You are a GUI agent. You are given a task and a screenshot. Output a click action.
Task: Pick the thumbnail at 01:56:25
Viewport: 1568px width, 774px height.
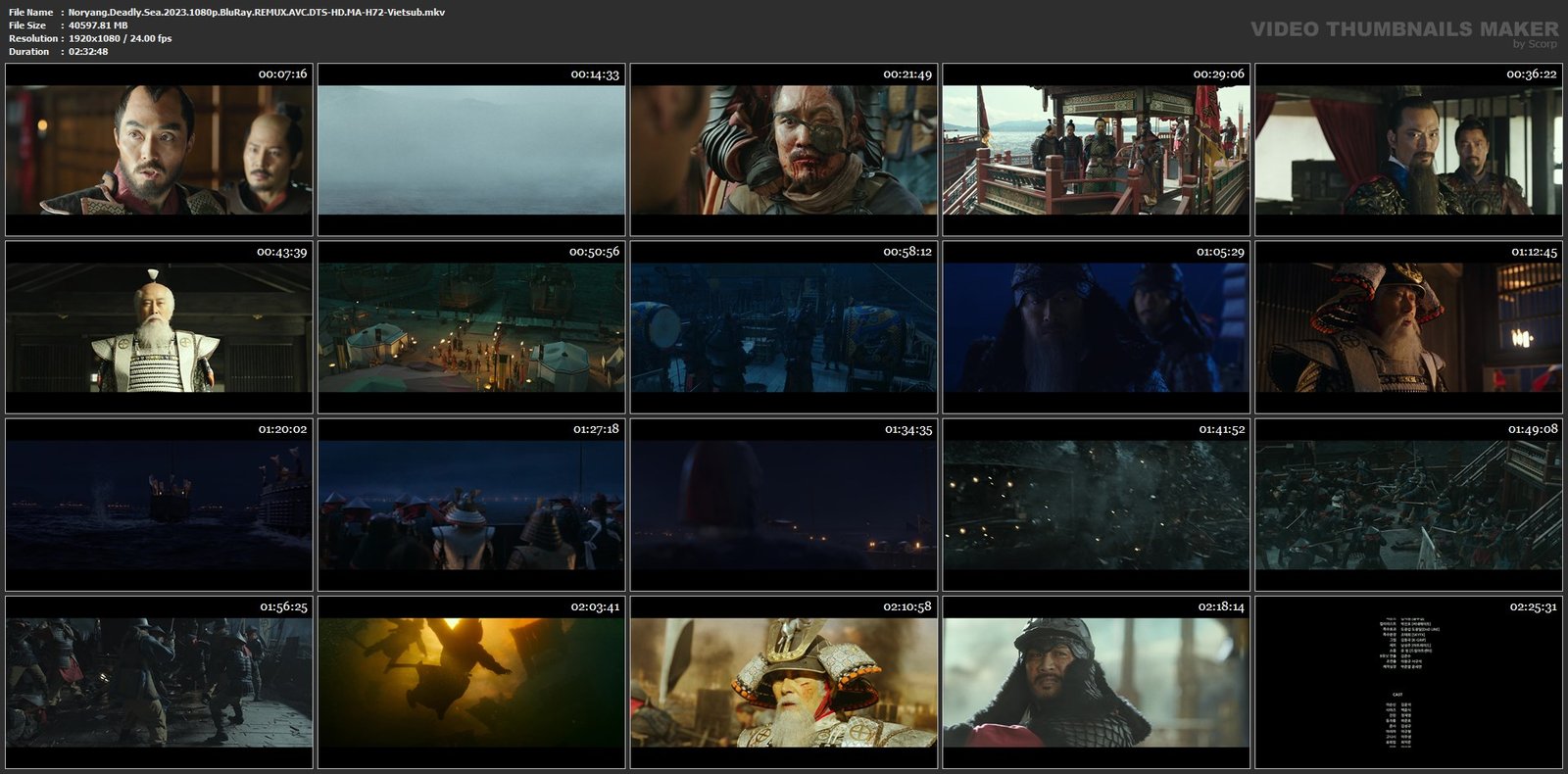(x=159, y=683)
